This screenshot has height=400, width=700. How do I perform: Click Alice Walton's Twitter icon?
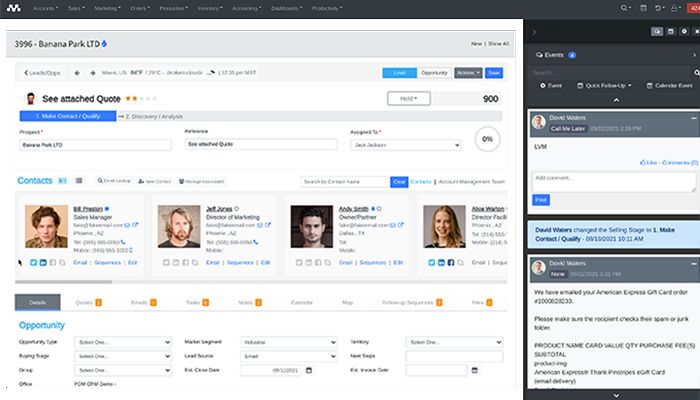[x=432, y=262]
